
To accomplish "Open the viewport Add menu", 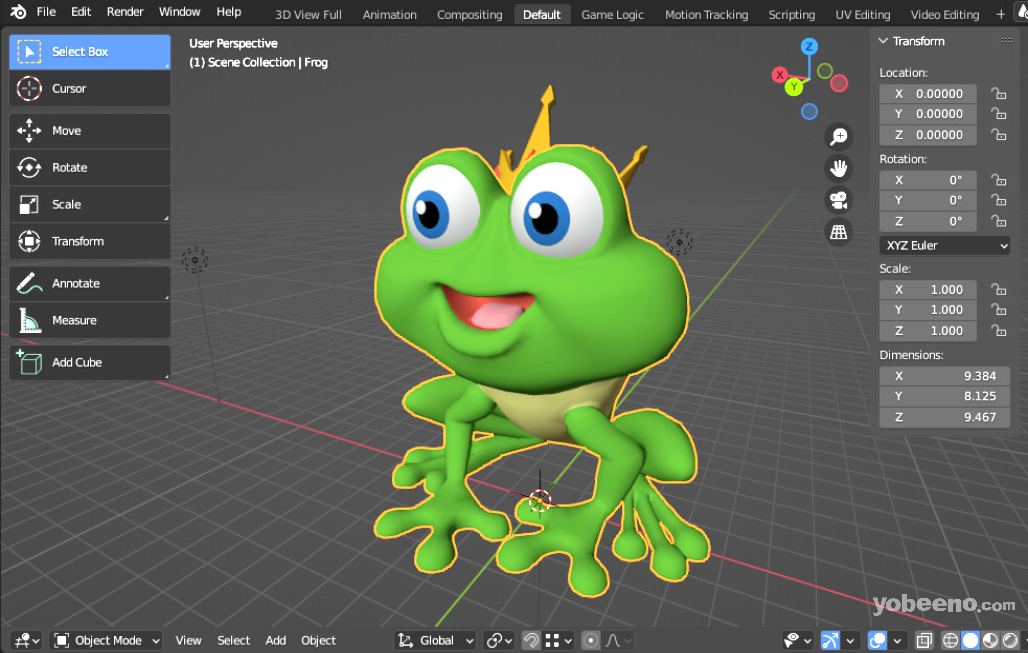I will [x=275, y=641].
